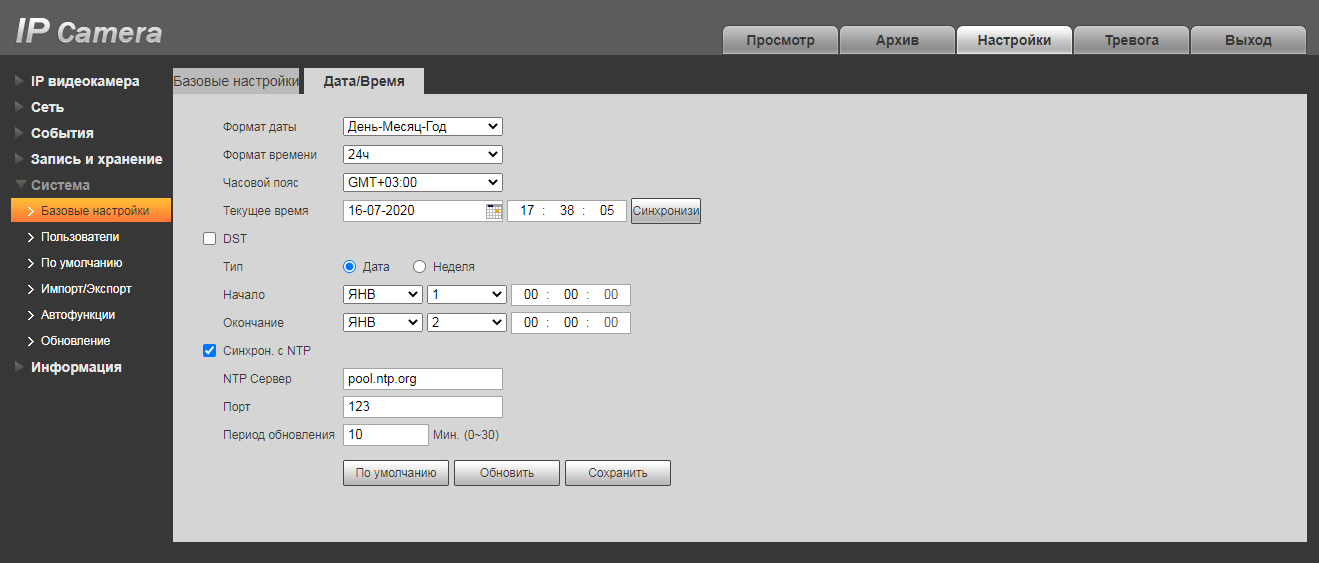Switch to the Настройки tab
The height and width of the screenshot is (563, 1319).
[1014, 40]
